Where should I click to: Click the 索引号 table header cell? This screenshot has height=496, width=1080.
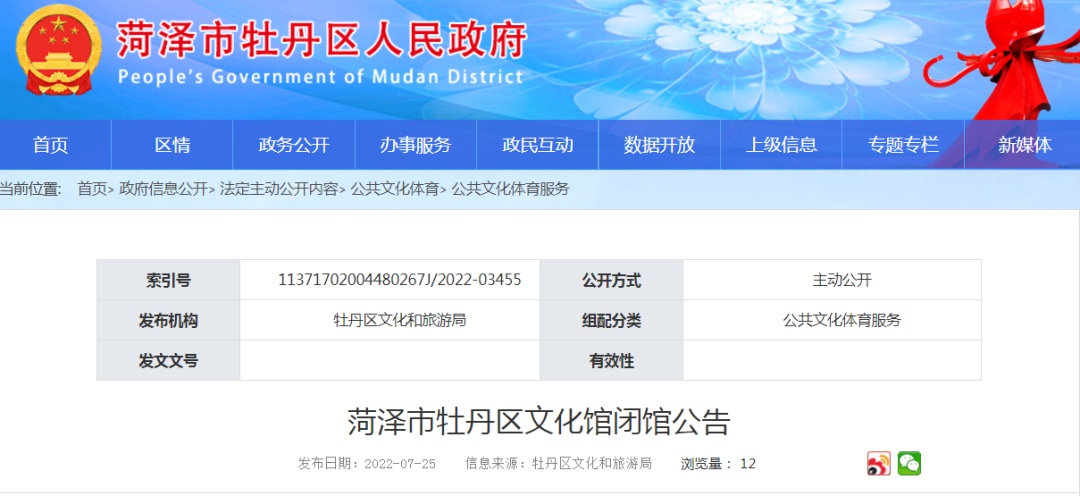click(x=168, y=280)
